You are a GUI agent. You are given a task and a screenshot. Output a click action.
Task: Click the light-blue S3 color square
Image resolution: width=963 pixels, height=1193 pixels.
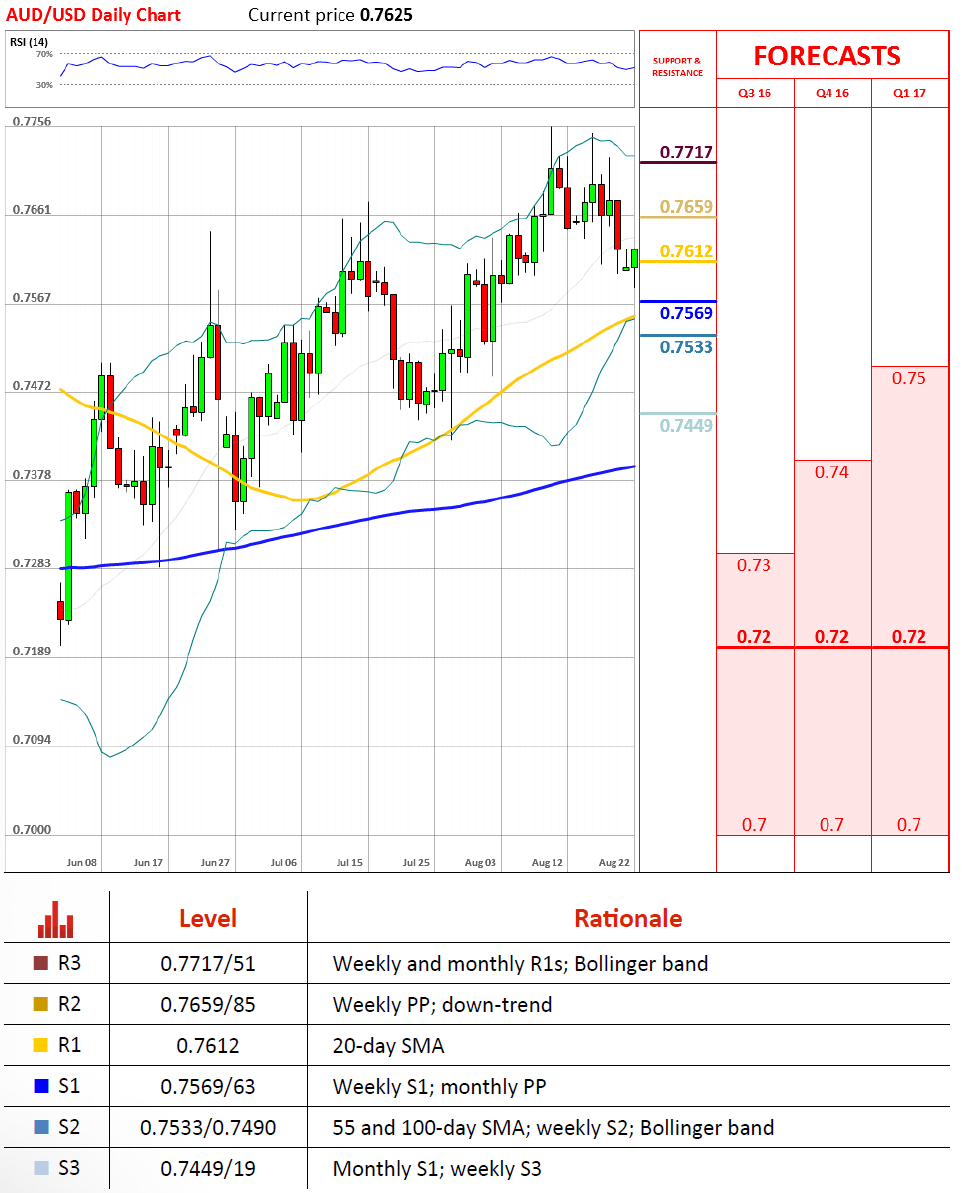pyautogui.click(x=40, y=1168)
